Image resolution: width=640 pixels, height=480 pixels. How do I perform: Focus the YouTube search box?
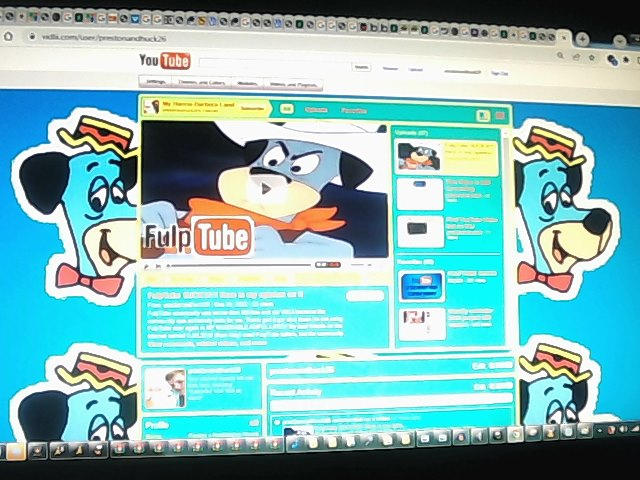click(x=275, y=64)
